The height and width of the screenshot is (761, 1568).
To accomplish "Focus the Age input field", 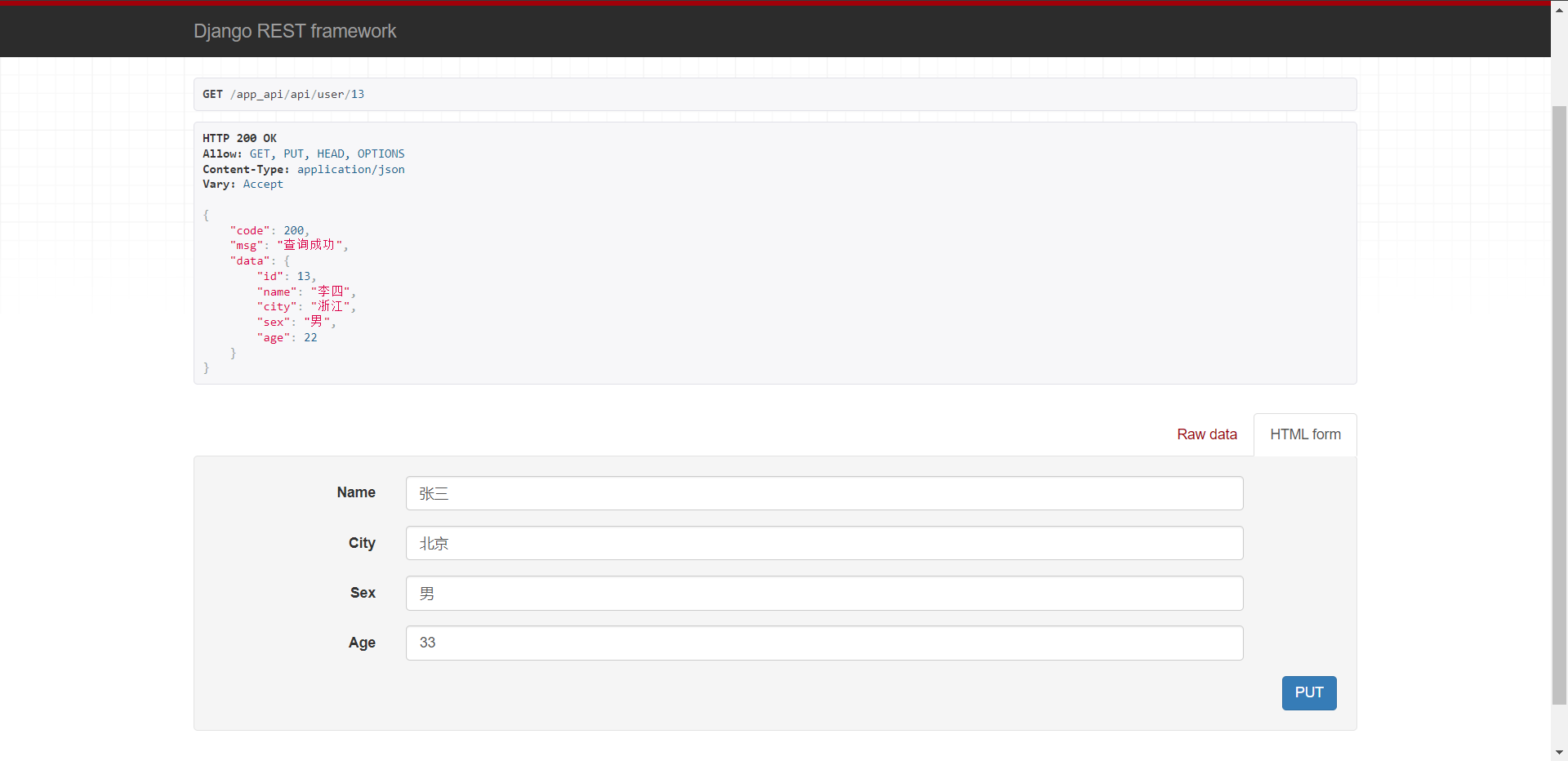I will pyautogui.click(x=824, y=643).
